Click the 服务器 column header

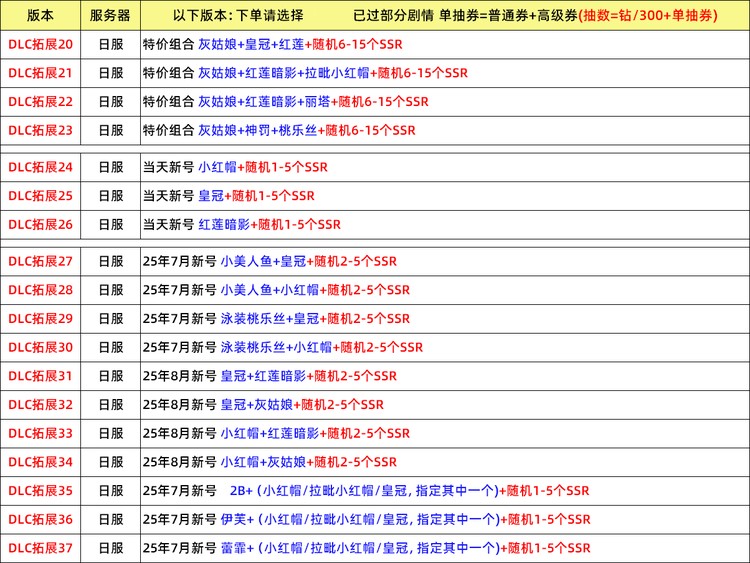coord(110,15)
